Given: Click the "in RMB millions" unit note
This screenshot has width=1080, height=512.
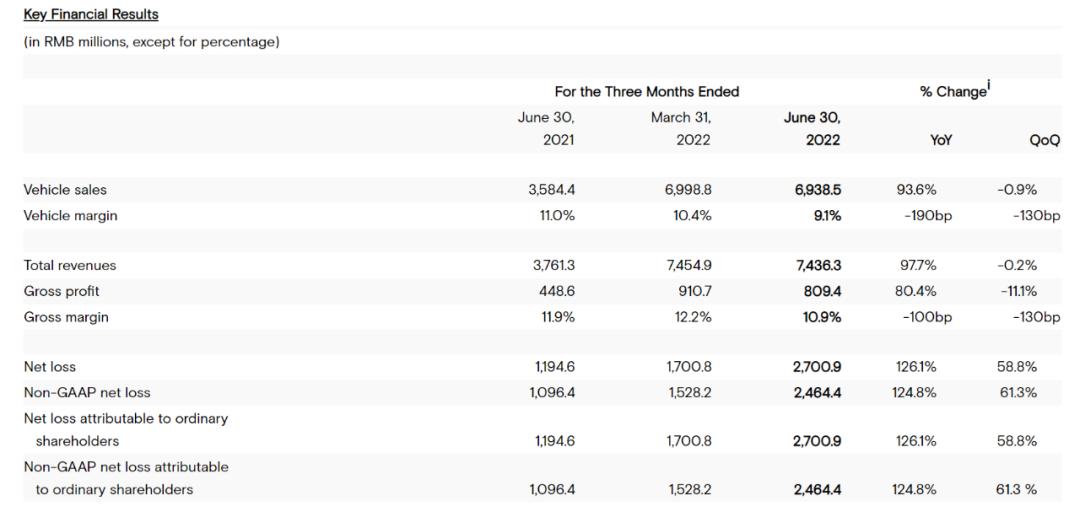Looking at the screenshot, I should [x=151, y=42].
